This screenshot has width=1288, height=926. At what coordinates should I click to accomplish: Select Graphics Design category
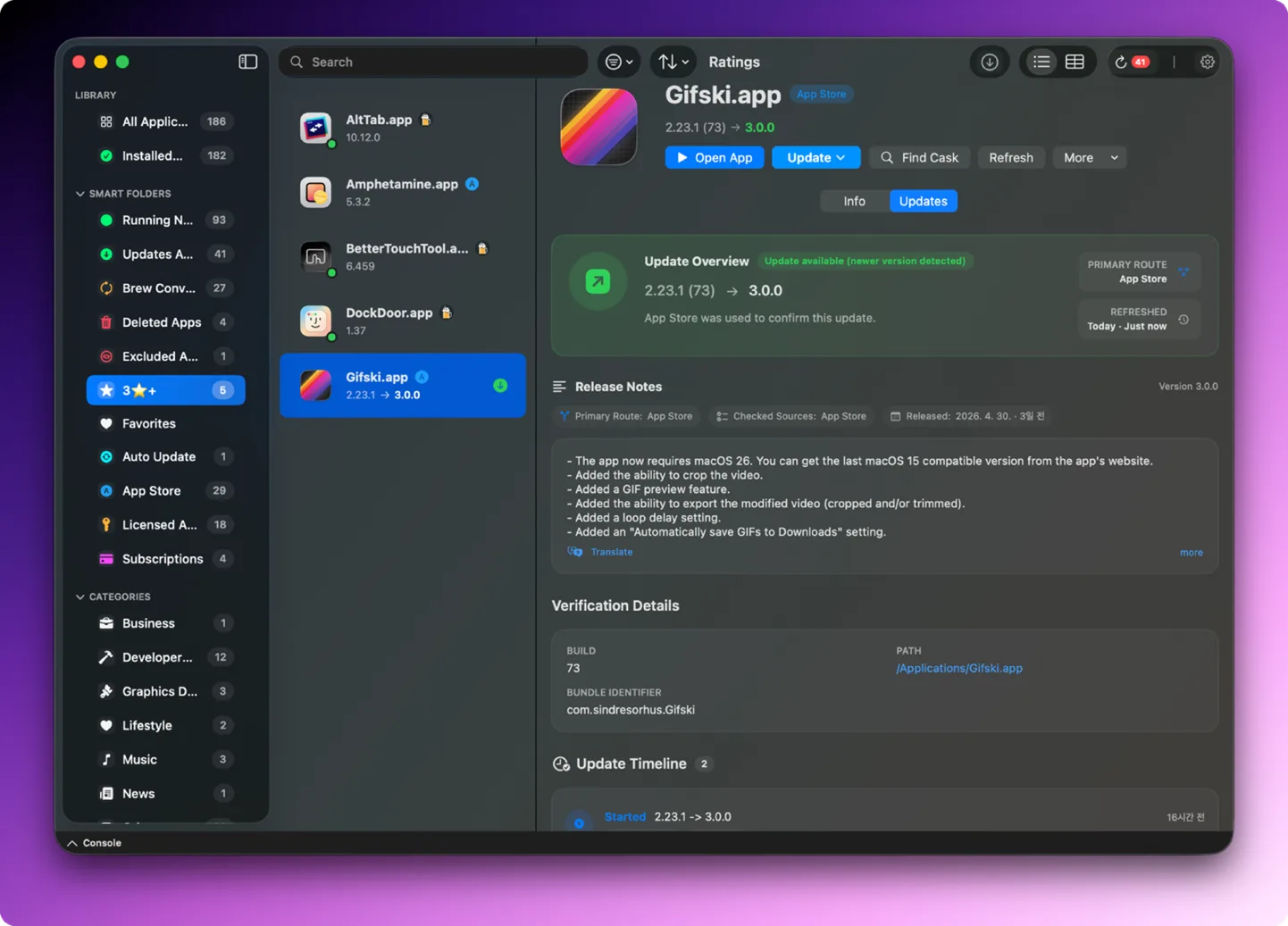(165, 690)
